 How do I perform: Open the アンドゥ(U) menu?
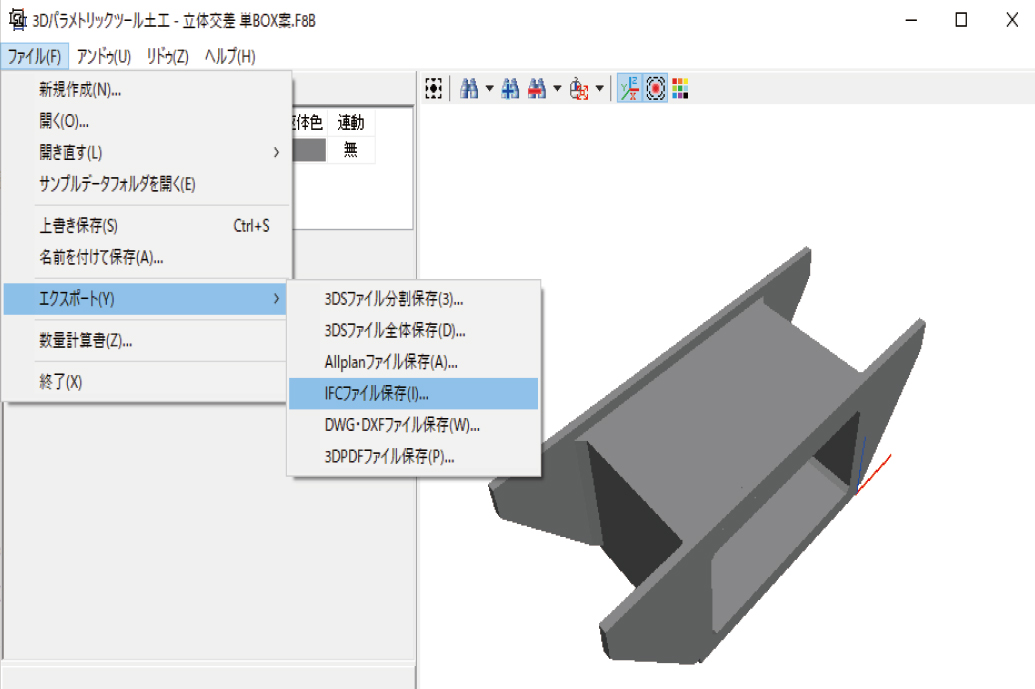click(x=104, y=56)
